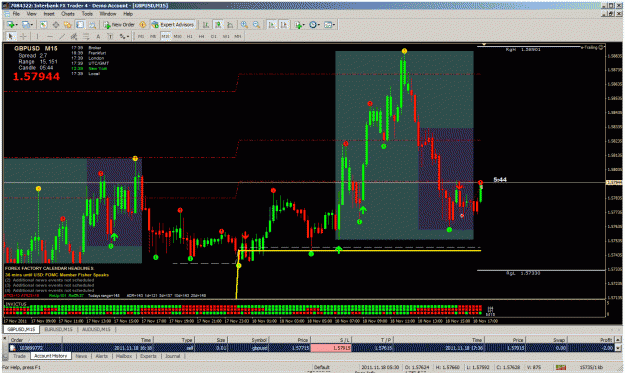
Task: Zoom in the chart
Action: (244, 25)
